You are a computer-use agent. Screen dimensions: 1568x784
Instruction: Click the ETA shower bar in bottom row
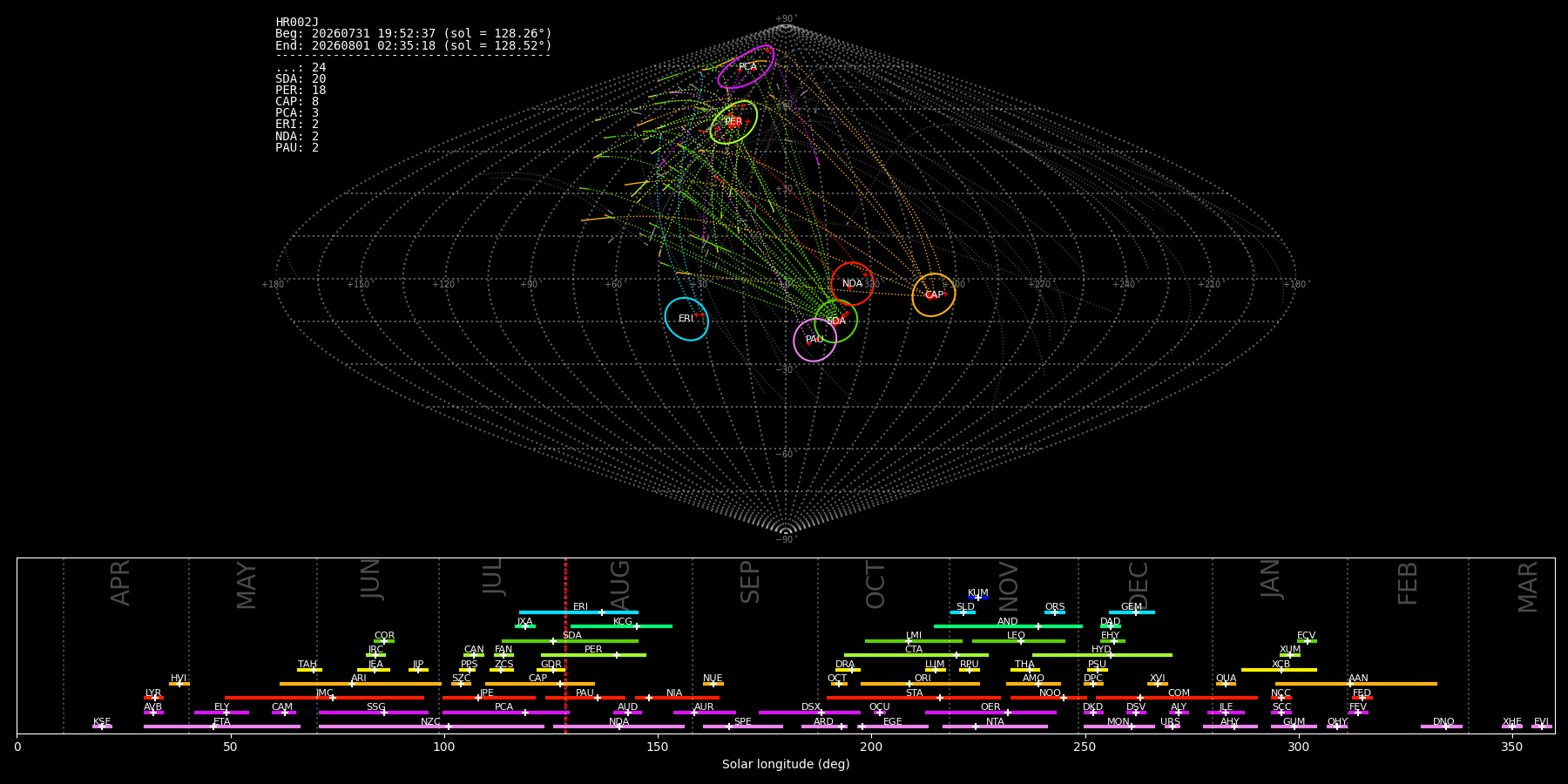click(222, 727)
